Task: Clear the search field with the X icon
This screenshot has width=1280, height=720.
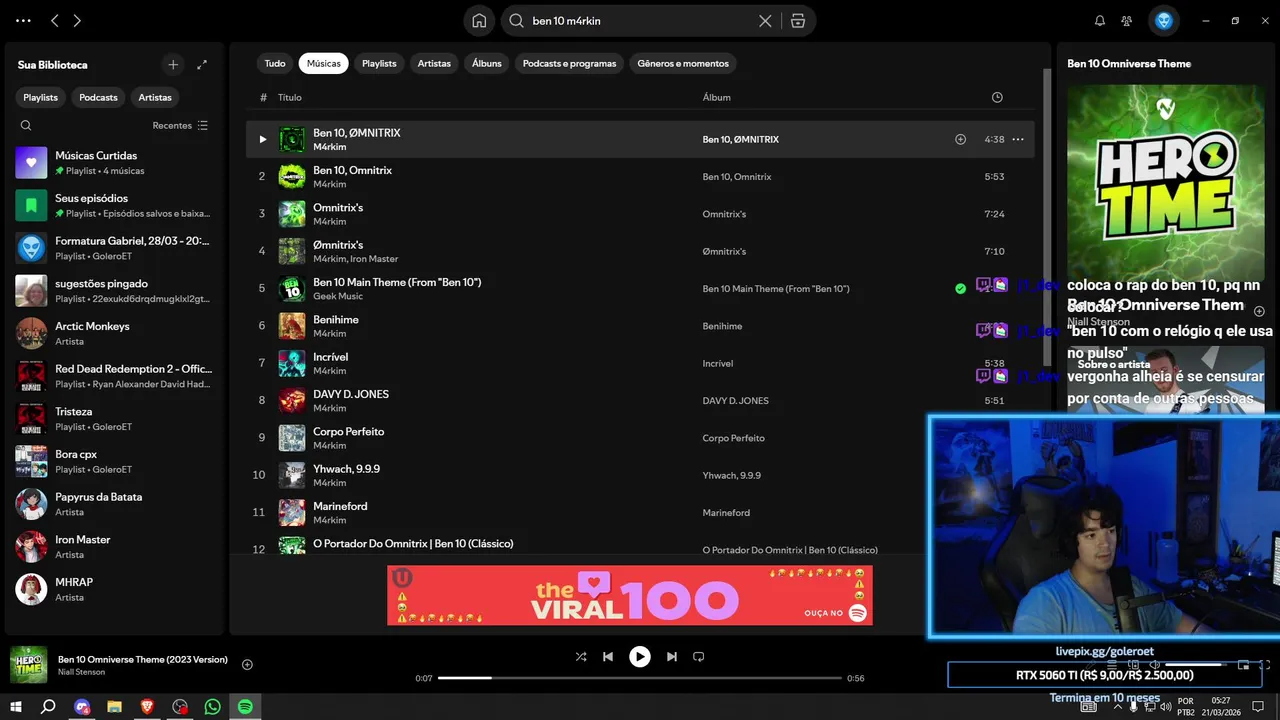Action: point(765,21)
